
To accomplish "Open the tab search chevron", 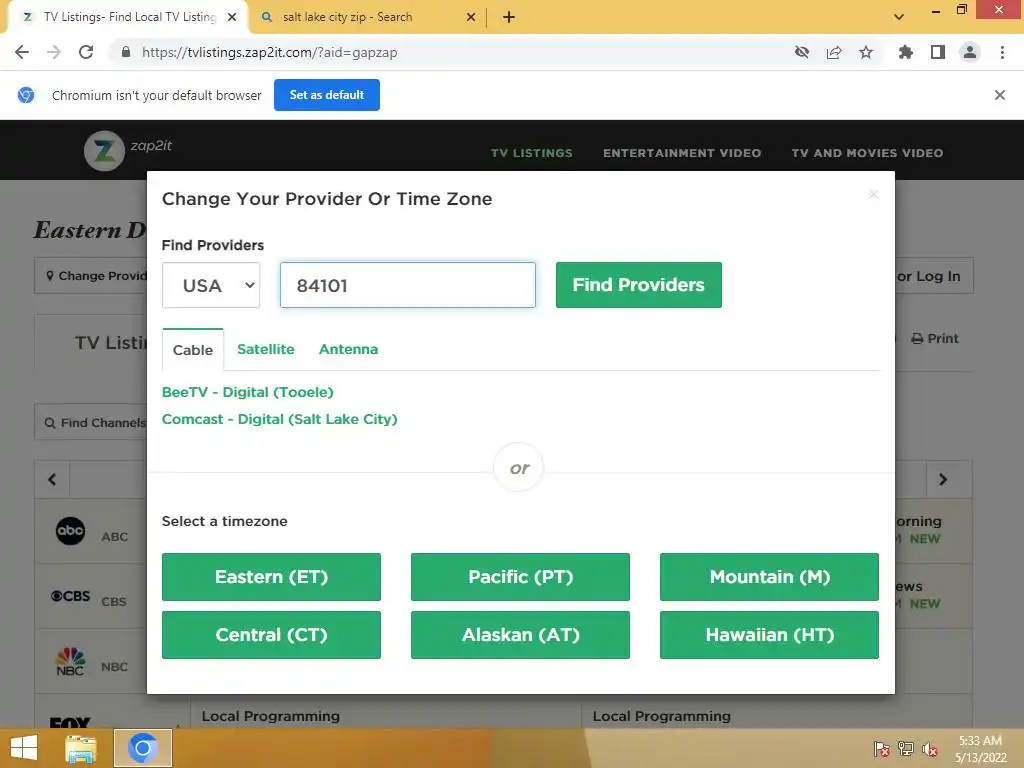I will tap(899, 18).
